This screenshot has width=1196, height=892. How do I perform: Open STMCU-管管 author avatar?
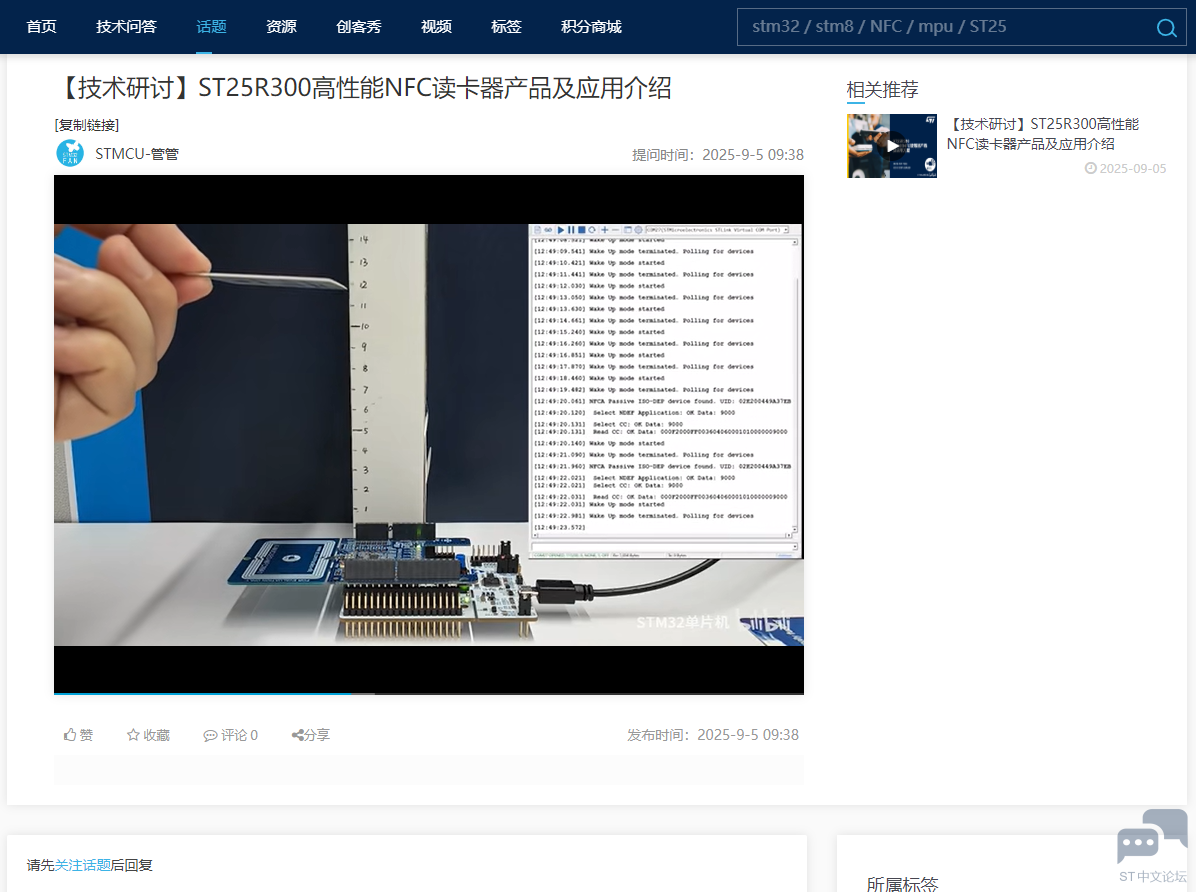tap(70, 153)
